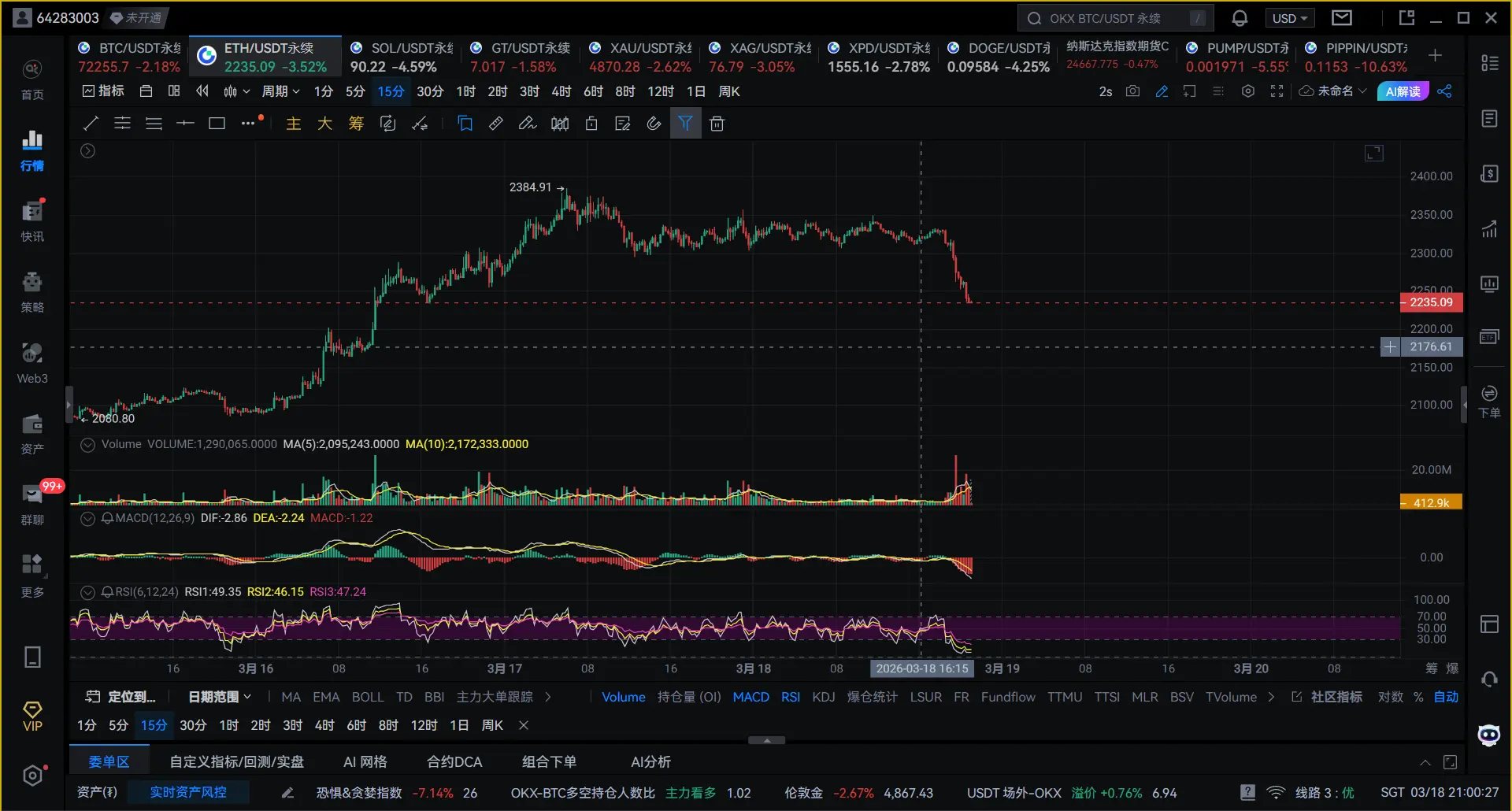Viewport: 1512px width, 811px height.
Task: Click the 2176.61 price axis marker
Action: [x=1431, y=346]
